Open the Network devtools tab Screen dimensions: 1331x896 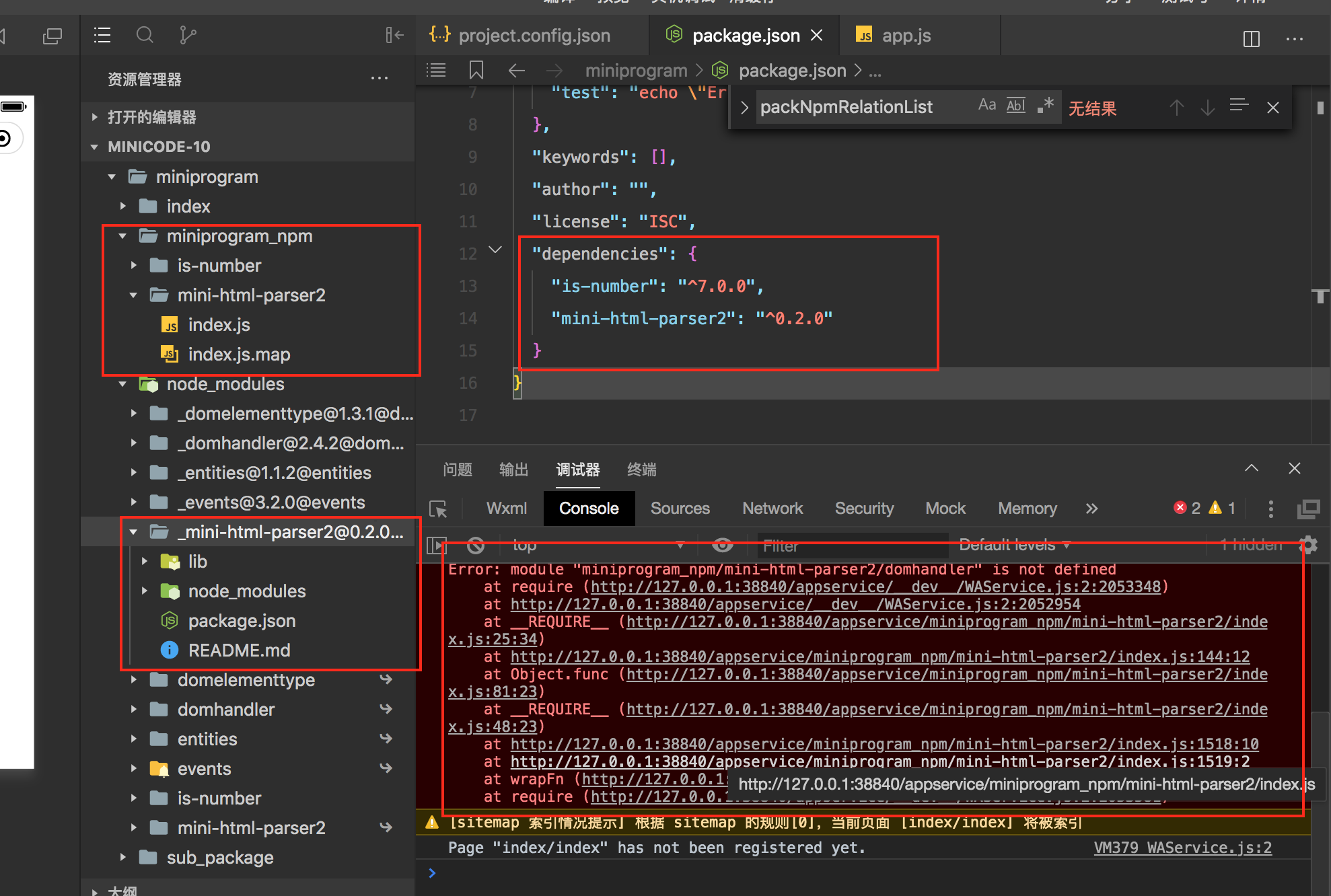point(772,509)
